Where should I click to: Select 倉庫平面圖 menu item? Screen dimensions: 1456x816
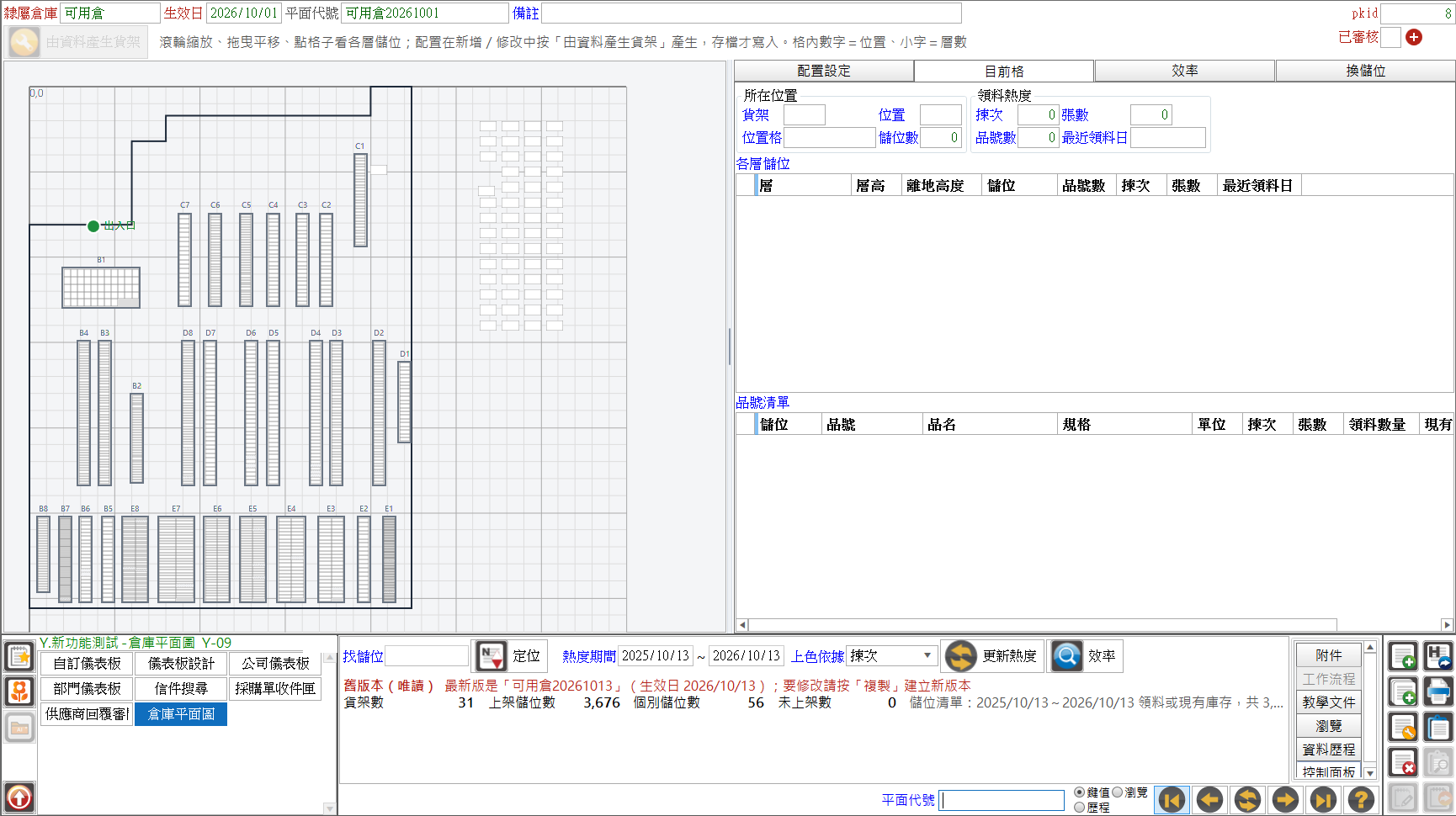pos(181,714)
